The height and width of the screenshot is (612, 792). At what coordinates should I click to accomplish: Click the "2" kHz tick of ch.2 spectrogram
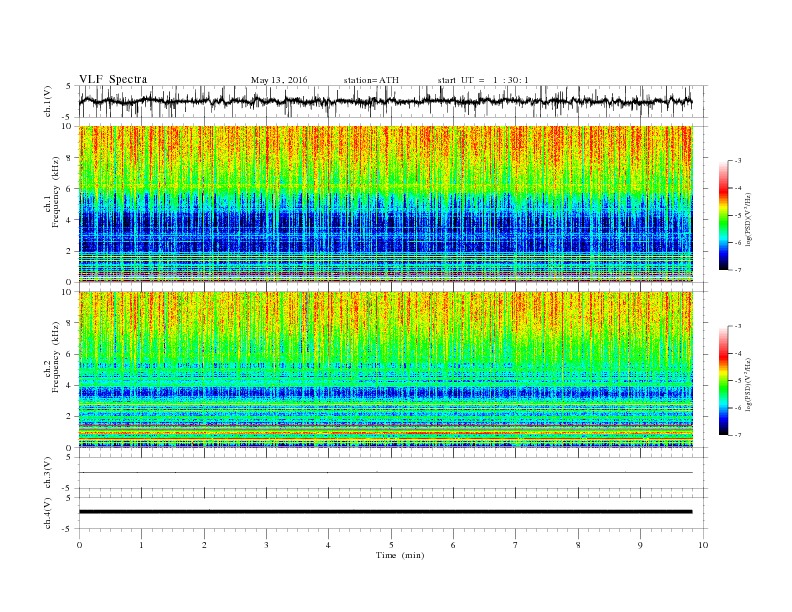[x=69, y=417]
